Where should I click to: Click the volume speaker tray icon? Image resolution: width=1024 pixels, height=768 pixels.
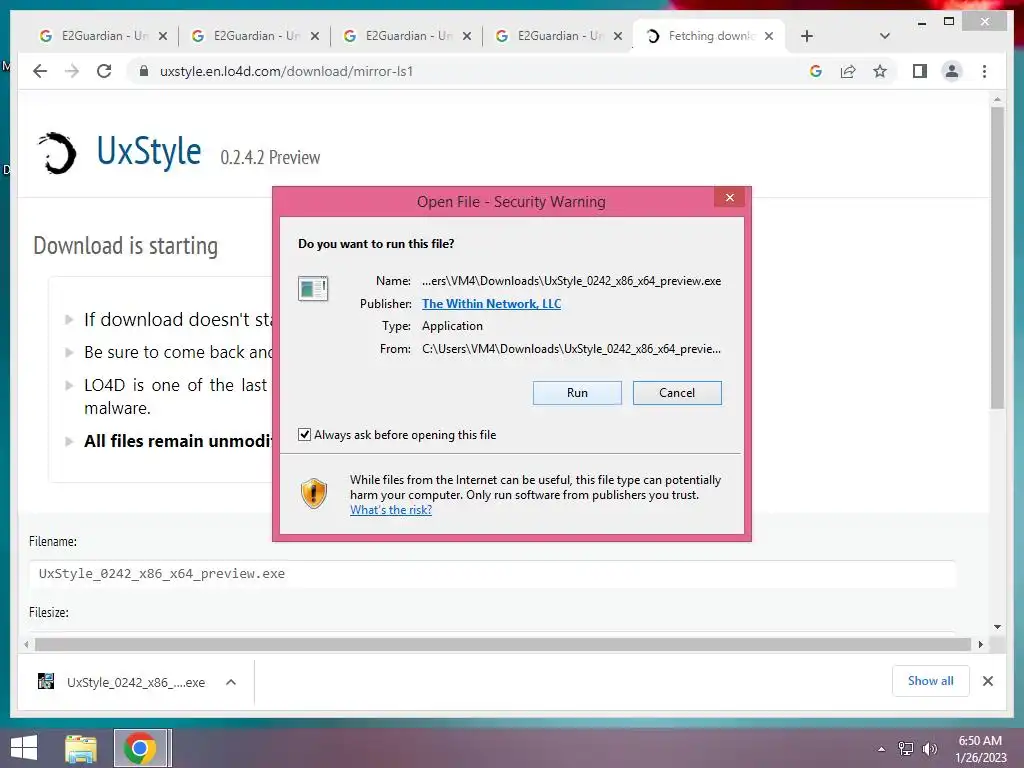click(x=929, y=749)
